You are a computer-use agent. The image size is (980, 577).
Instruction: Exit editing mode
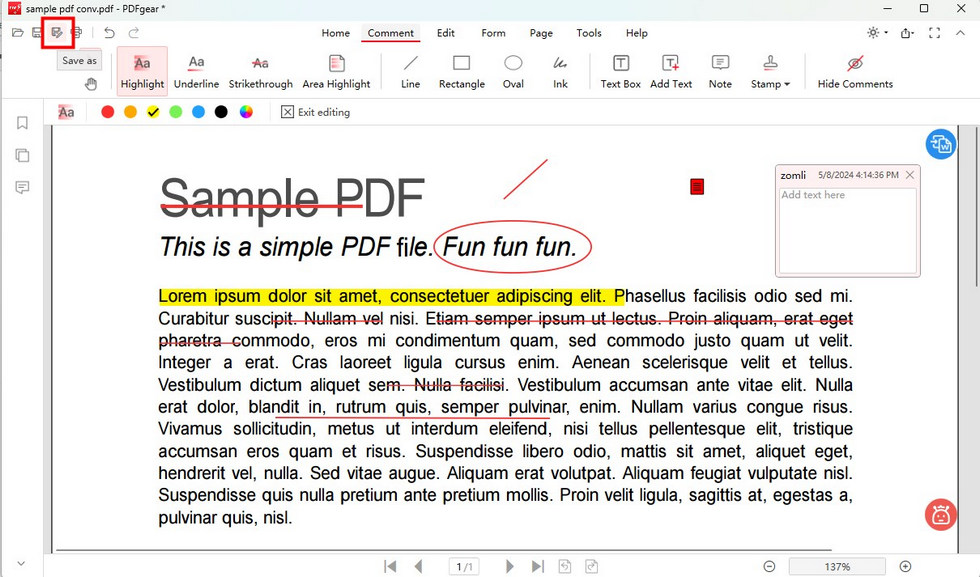[x=315, y=111]
